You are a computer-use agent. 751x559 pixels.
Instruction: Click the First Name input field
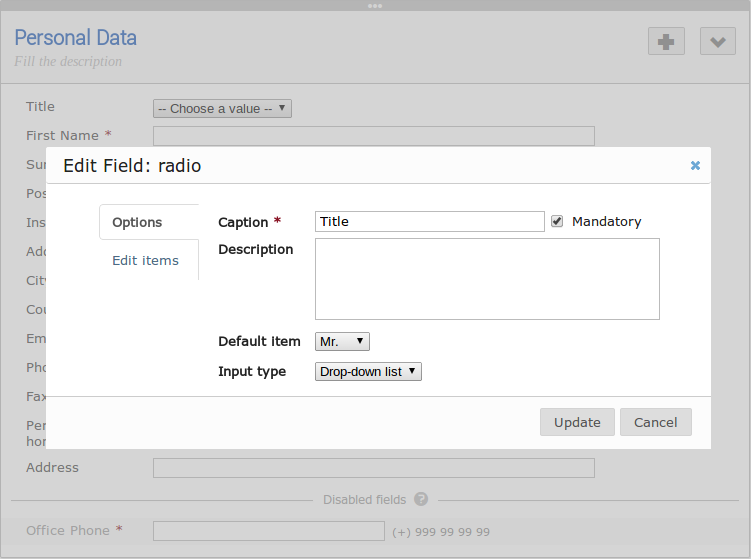click(x=374, y=136)
